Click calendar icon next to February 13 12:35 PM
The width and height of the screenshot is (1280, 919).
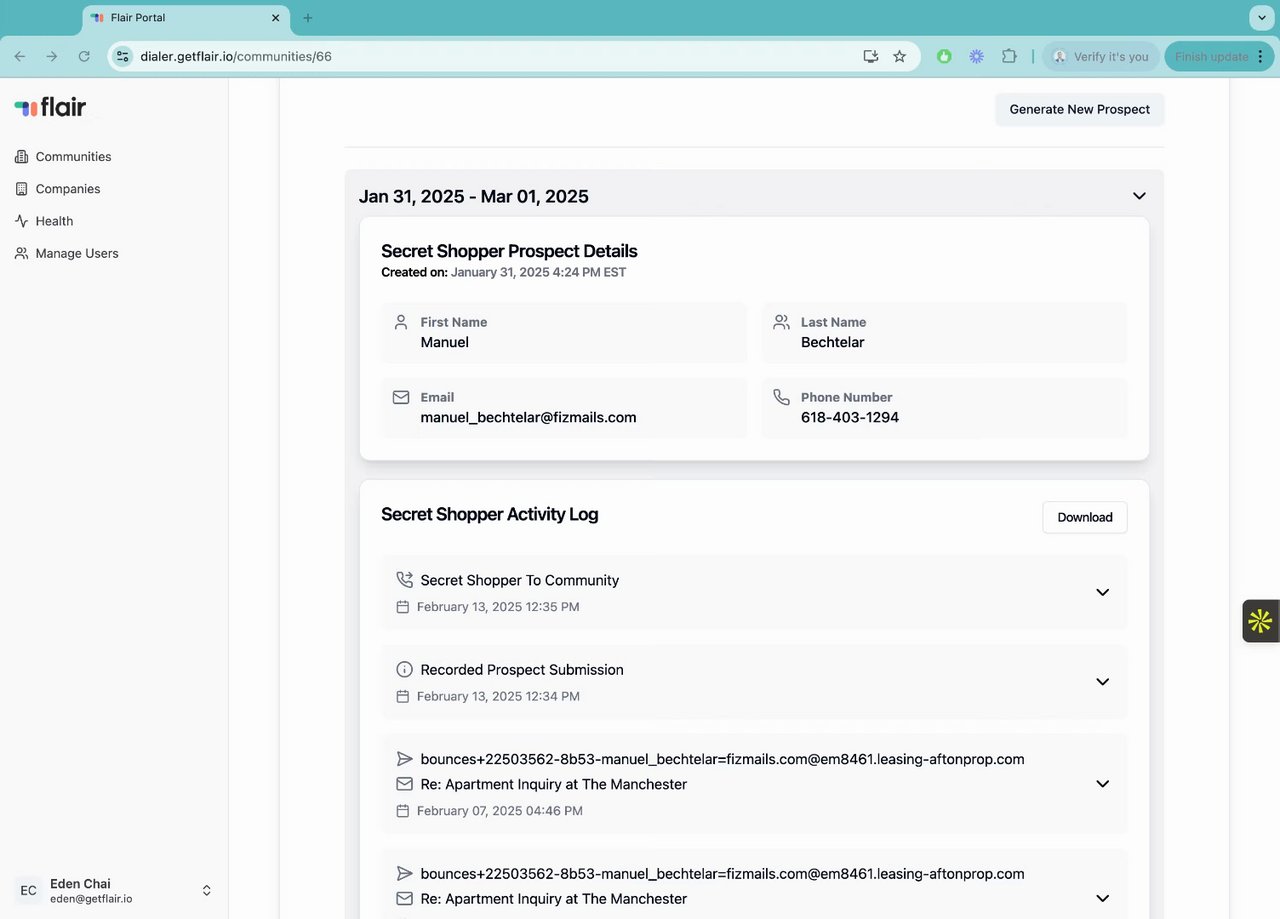coord(403,607)
